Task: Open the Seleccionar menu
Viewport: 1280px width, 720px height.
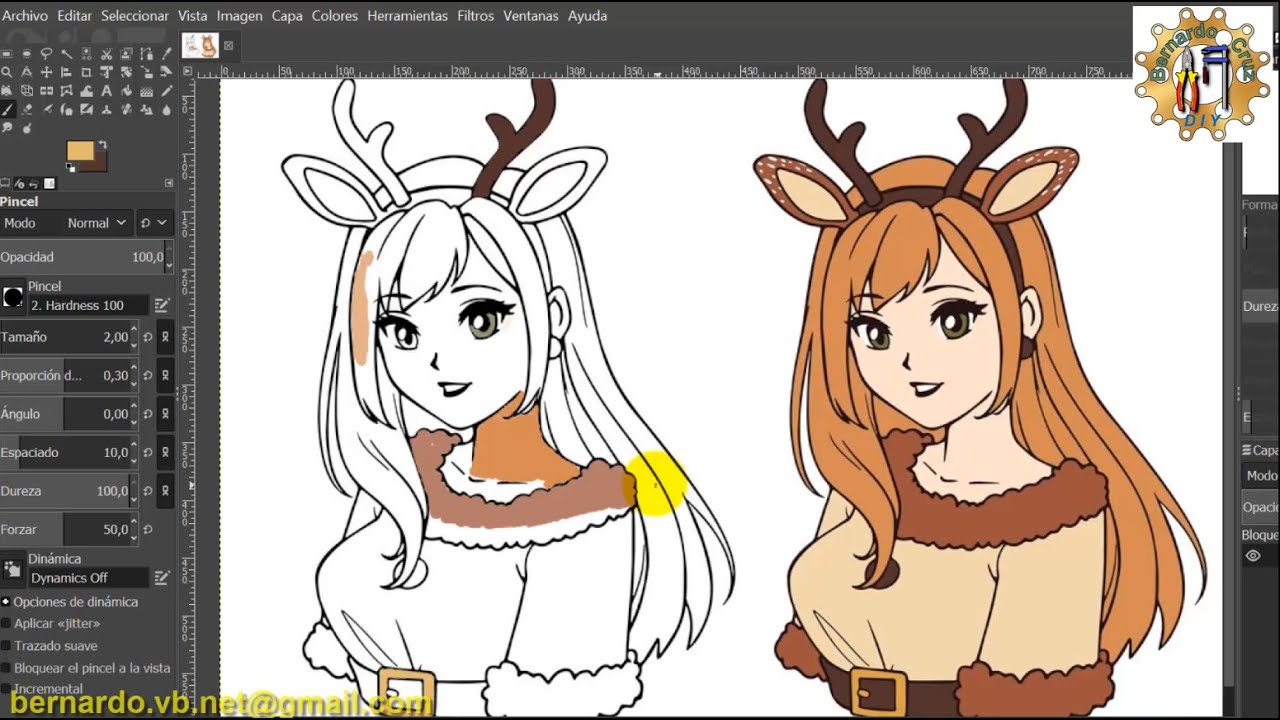Action: (x=135, y=16)
